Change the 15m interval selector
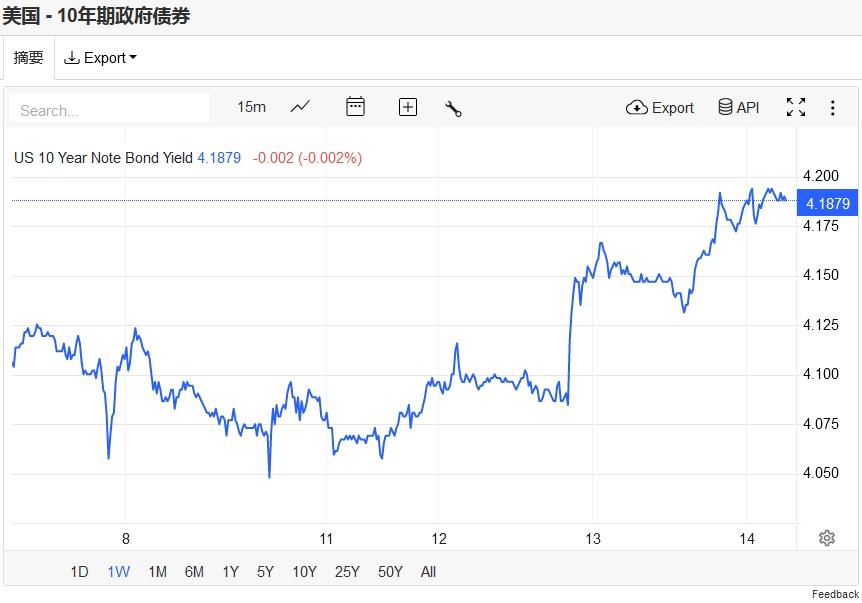Image resolution: width=862 pixels, height=603 pixels. 251,107
